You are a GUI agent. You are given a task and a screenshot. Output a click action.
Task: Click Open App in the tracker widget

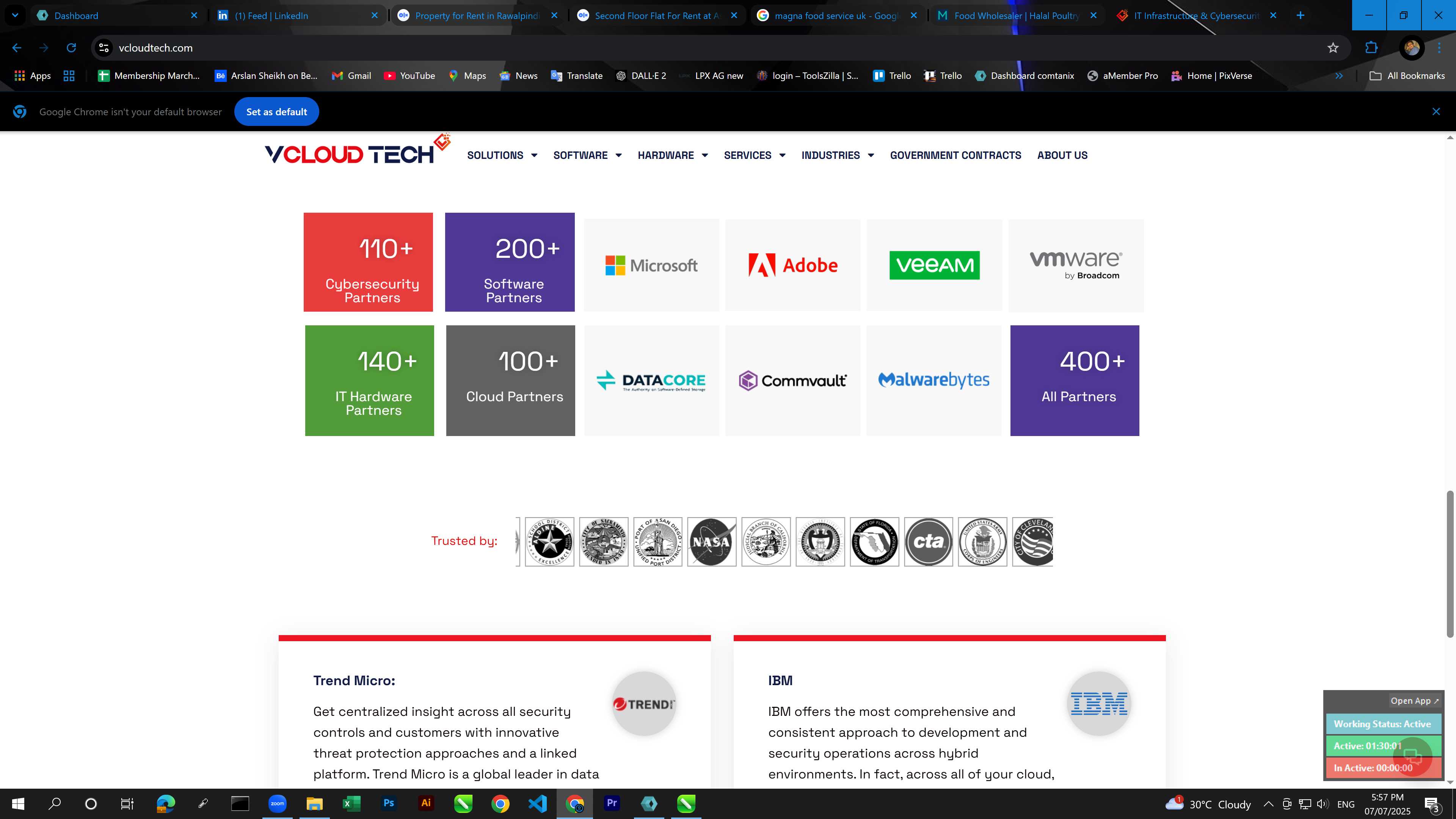[x=1414, y=701]
